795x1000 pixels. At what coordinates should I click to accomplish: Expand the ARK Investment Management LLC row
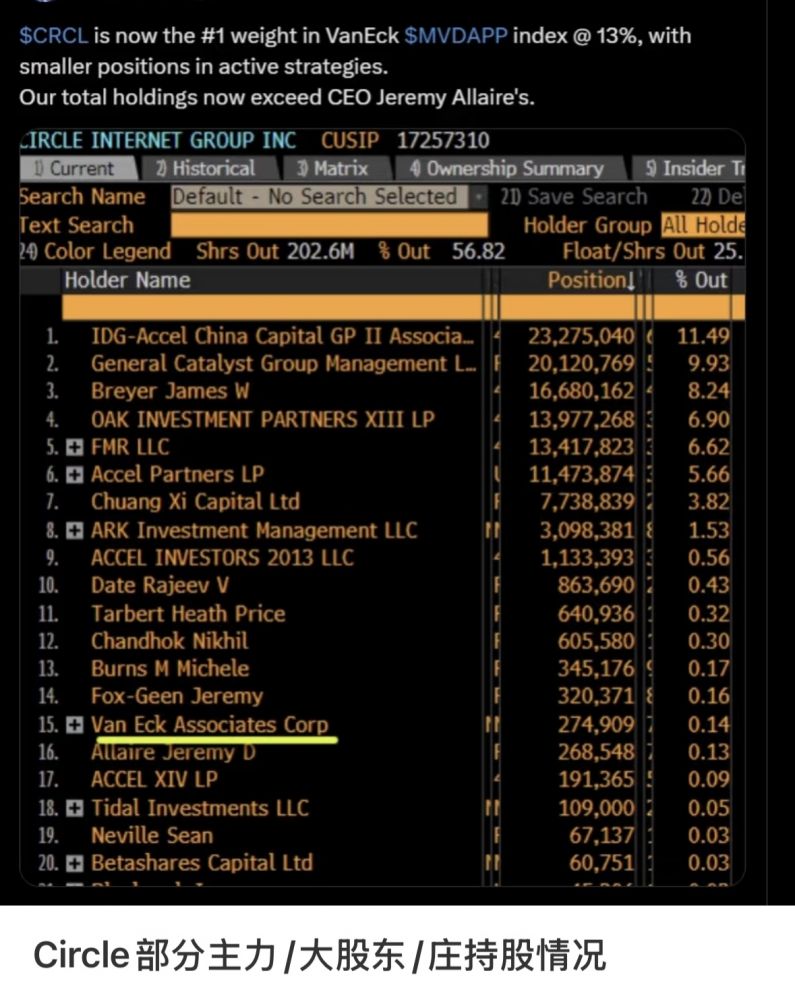coord(75,531)
